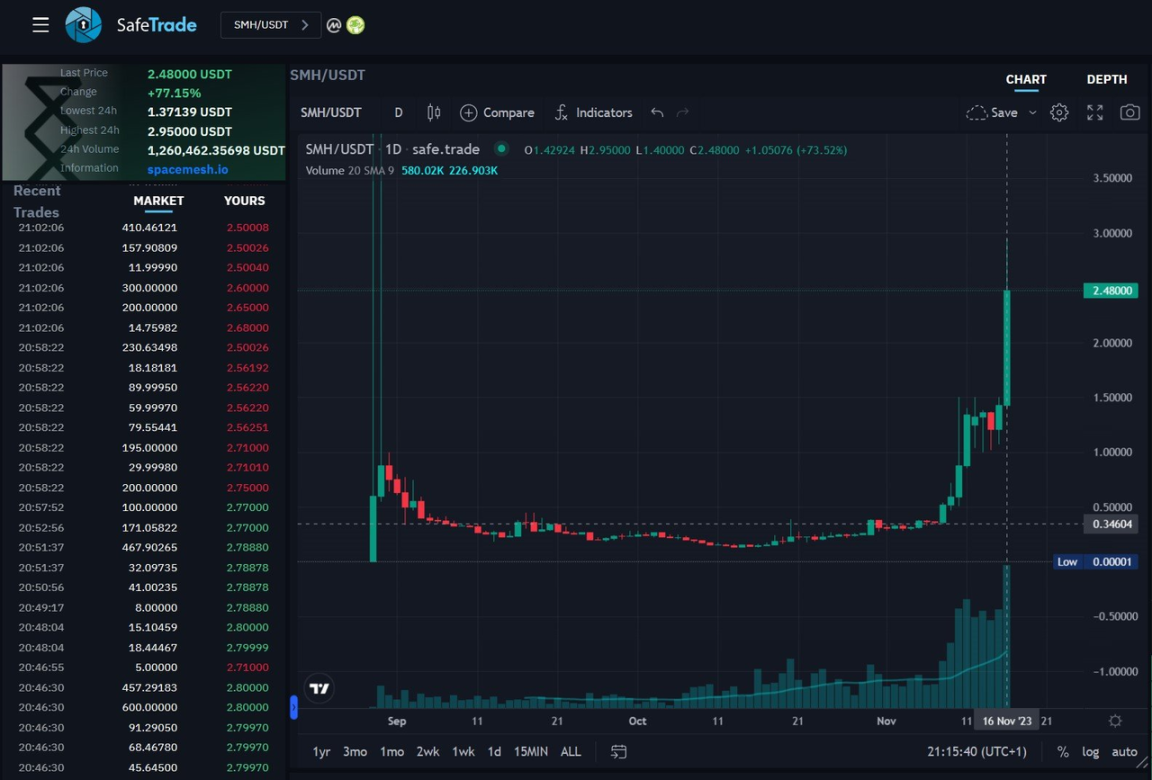Take a chart snapshot with camera icon
1152x780 pixels.
(x=1130, y=113)
